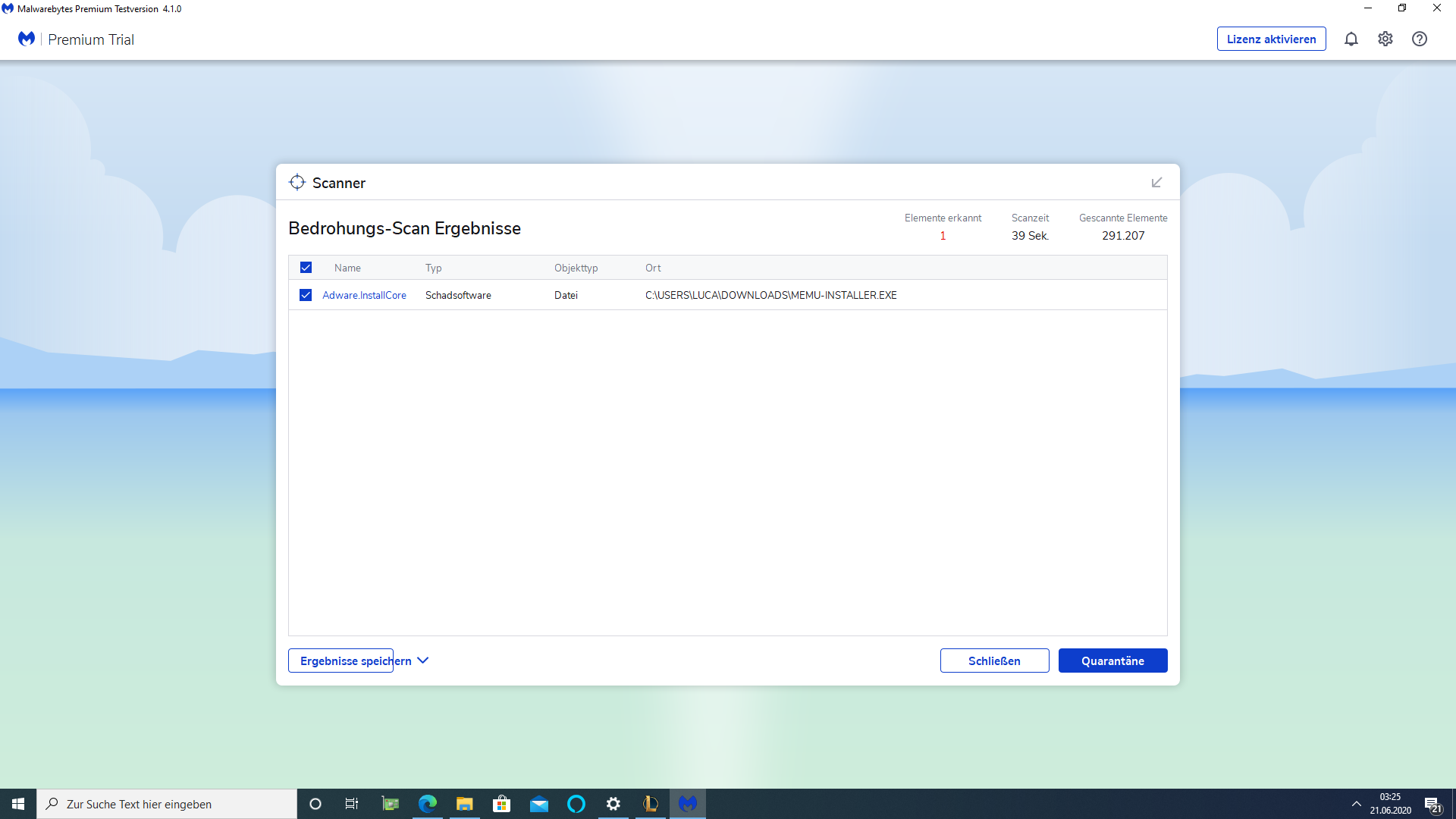This screenshot has width=1456, height=819.
Task: Click the Schließen button
Action: tap(994, 661)
